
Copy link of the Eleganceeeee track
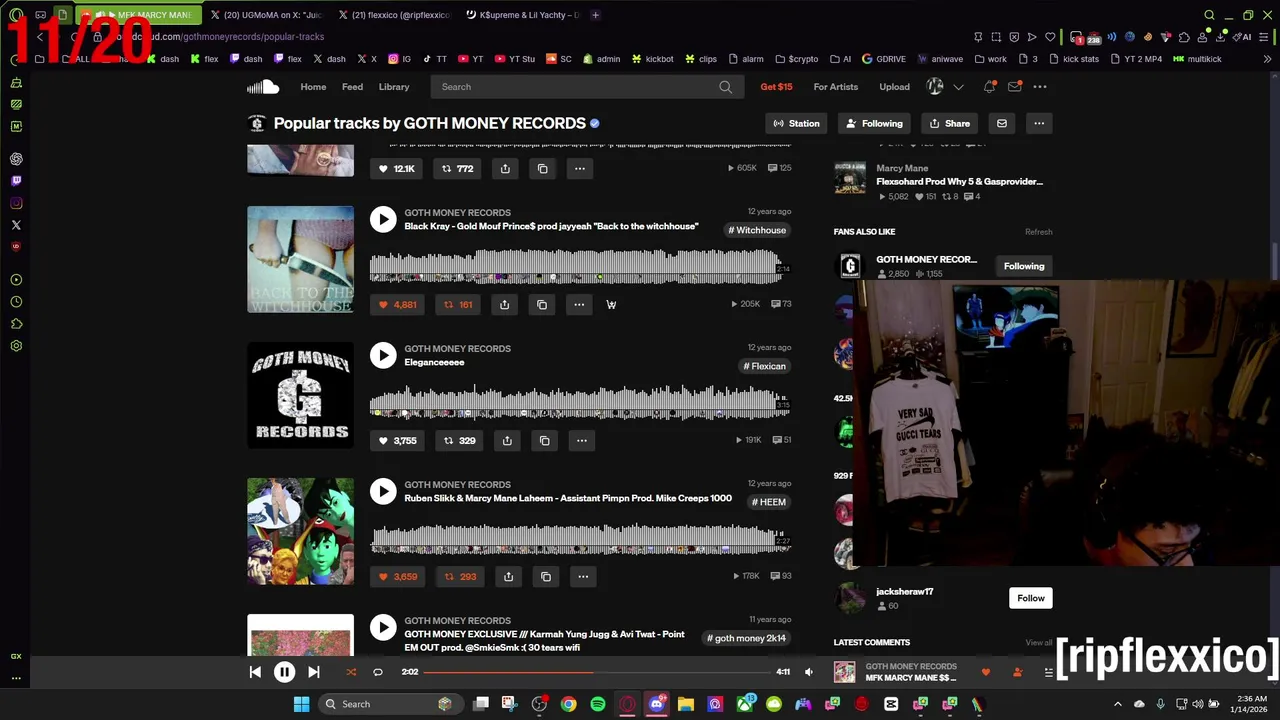[x=544, y=440]
